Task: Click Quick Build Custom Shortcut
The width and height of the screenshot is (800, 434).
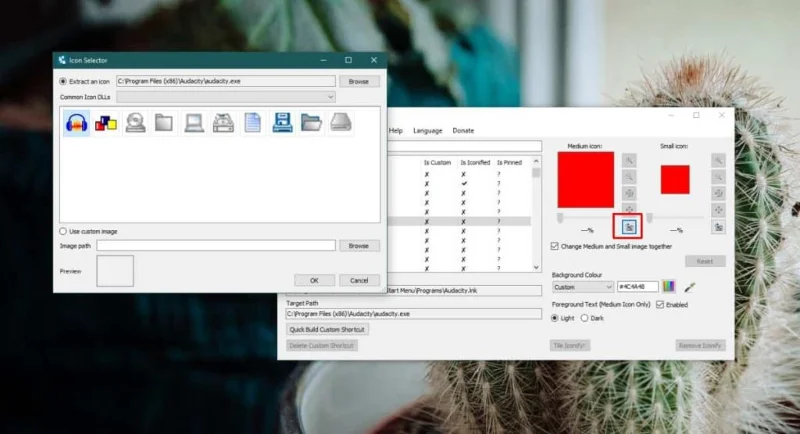Action: pos(327,329)
